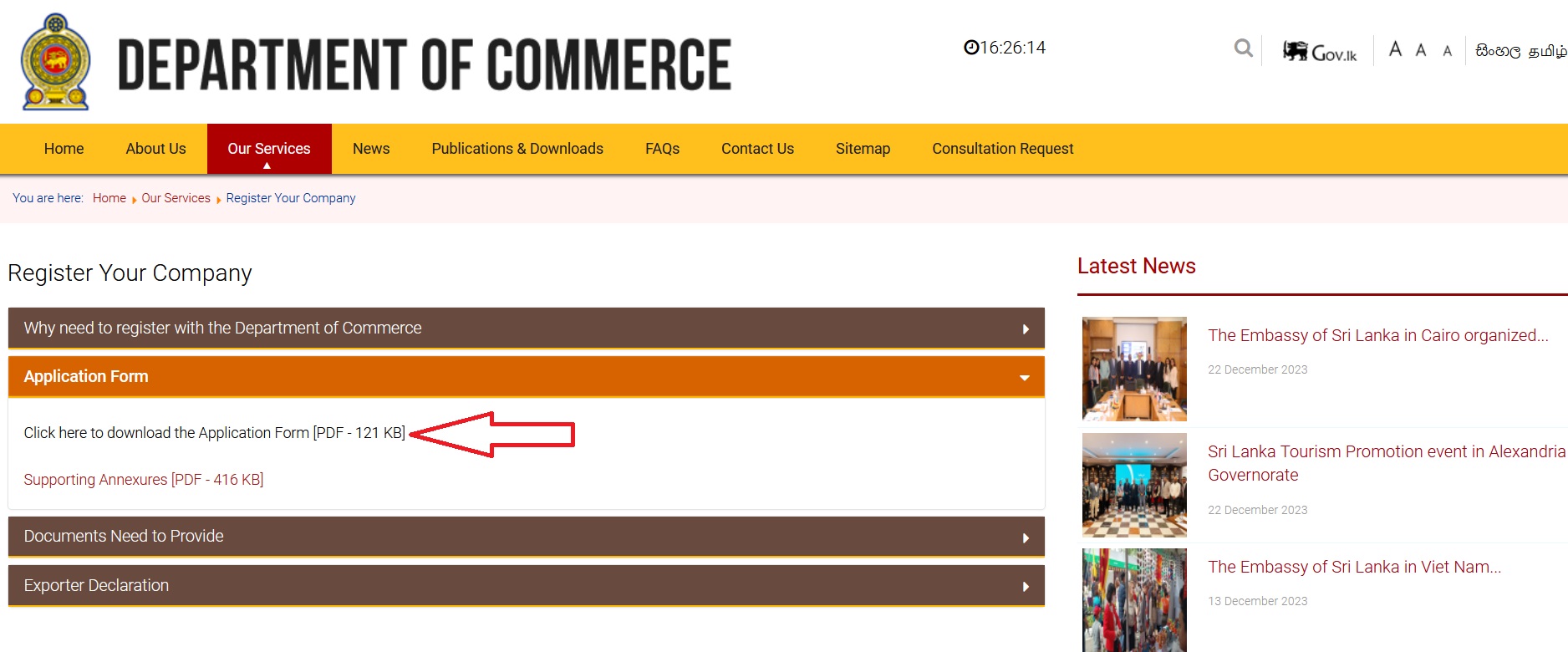Screen dimensions: 1568x652
Task: Select the largest font size A
Action: tap(1395, 49)
